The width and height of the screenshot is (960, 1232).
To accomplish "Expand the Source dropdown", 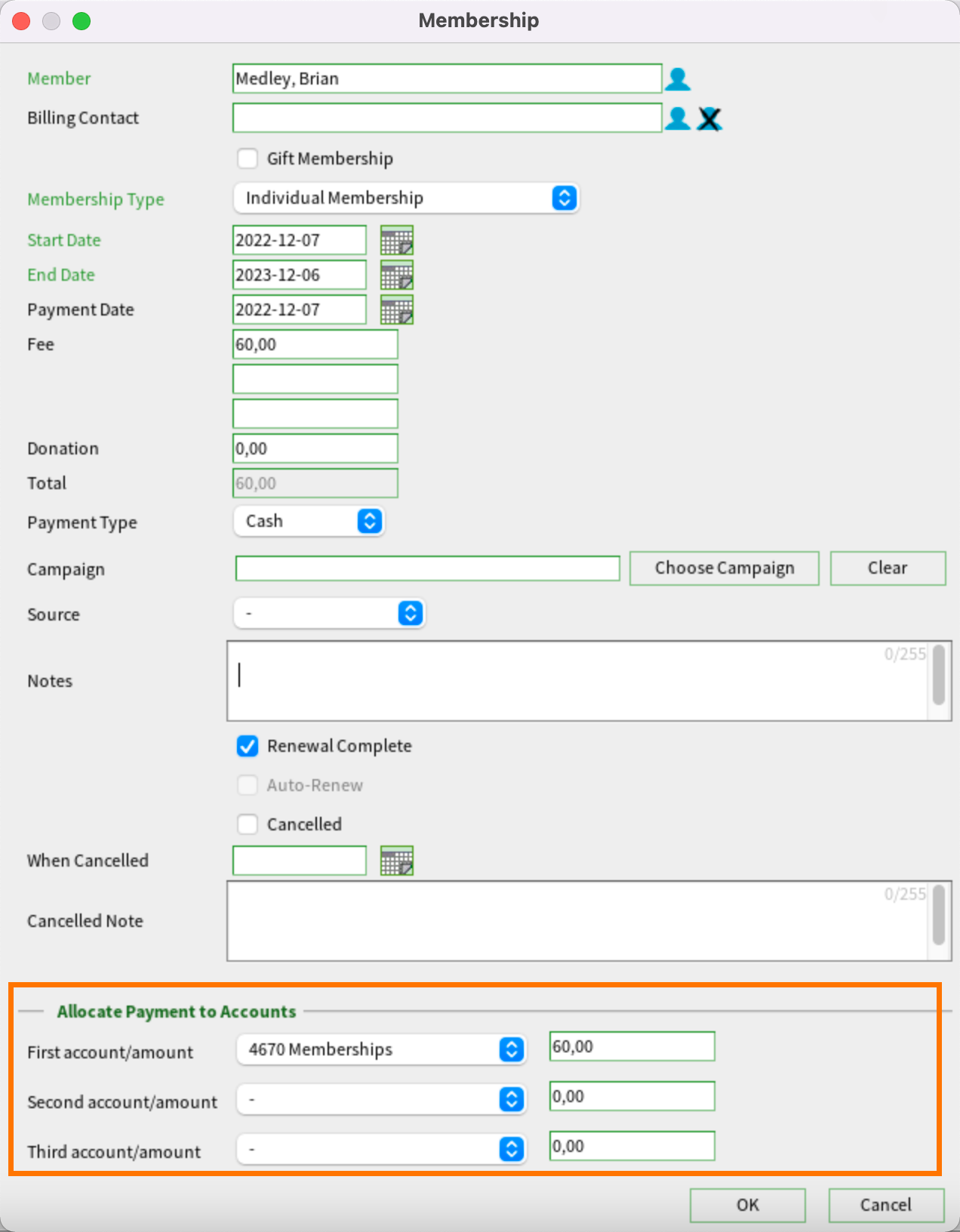I will 330,613.
